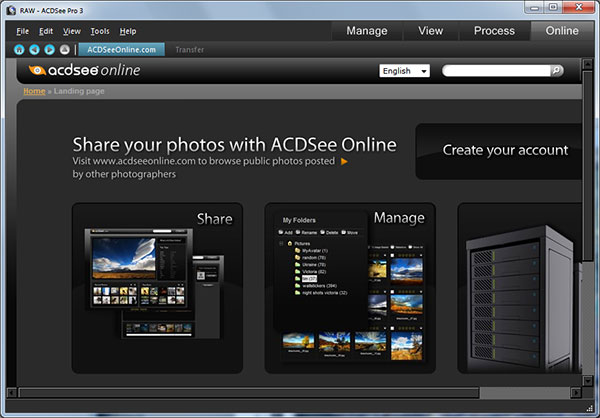The height and width of the screenshot is (418, 600).
Task: Click the grey upload icon in toolbar
Action: click(x=65, y=48)
